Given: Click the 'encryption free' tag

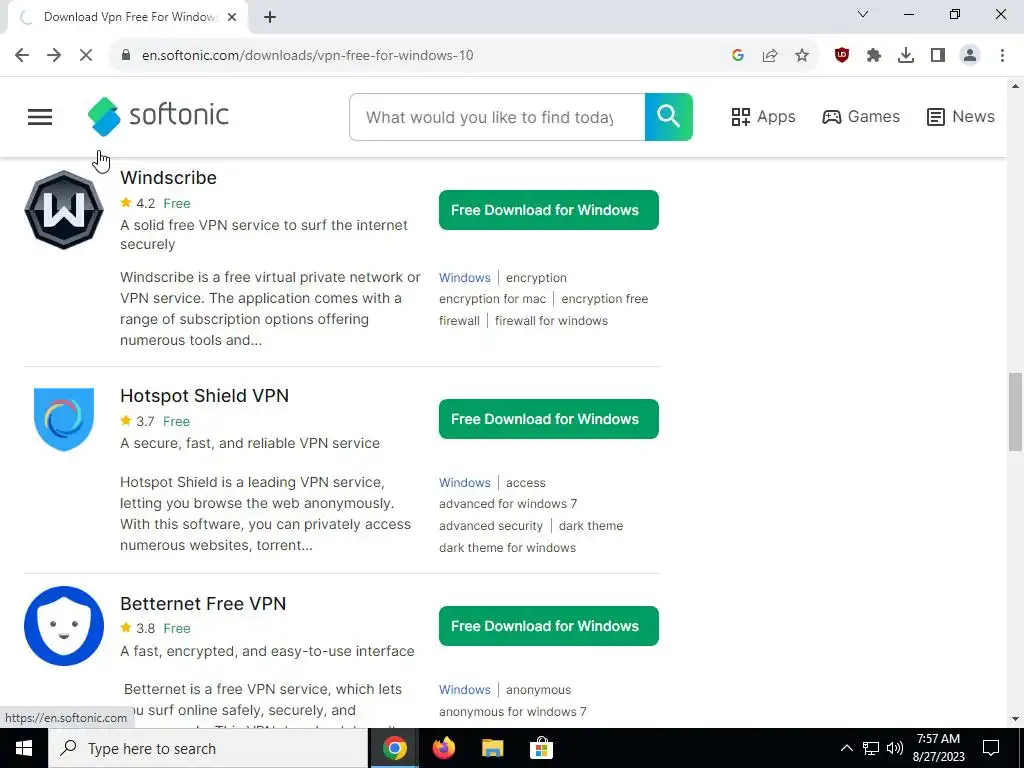Looking at the screenshot, I should point(605,299).
